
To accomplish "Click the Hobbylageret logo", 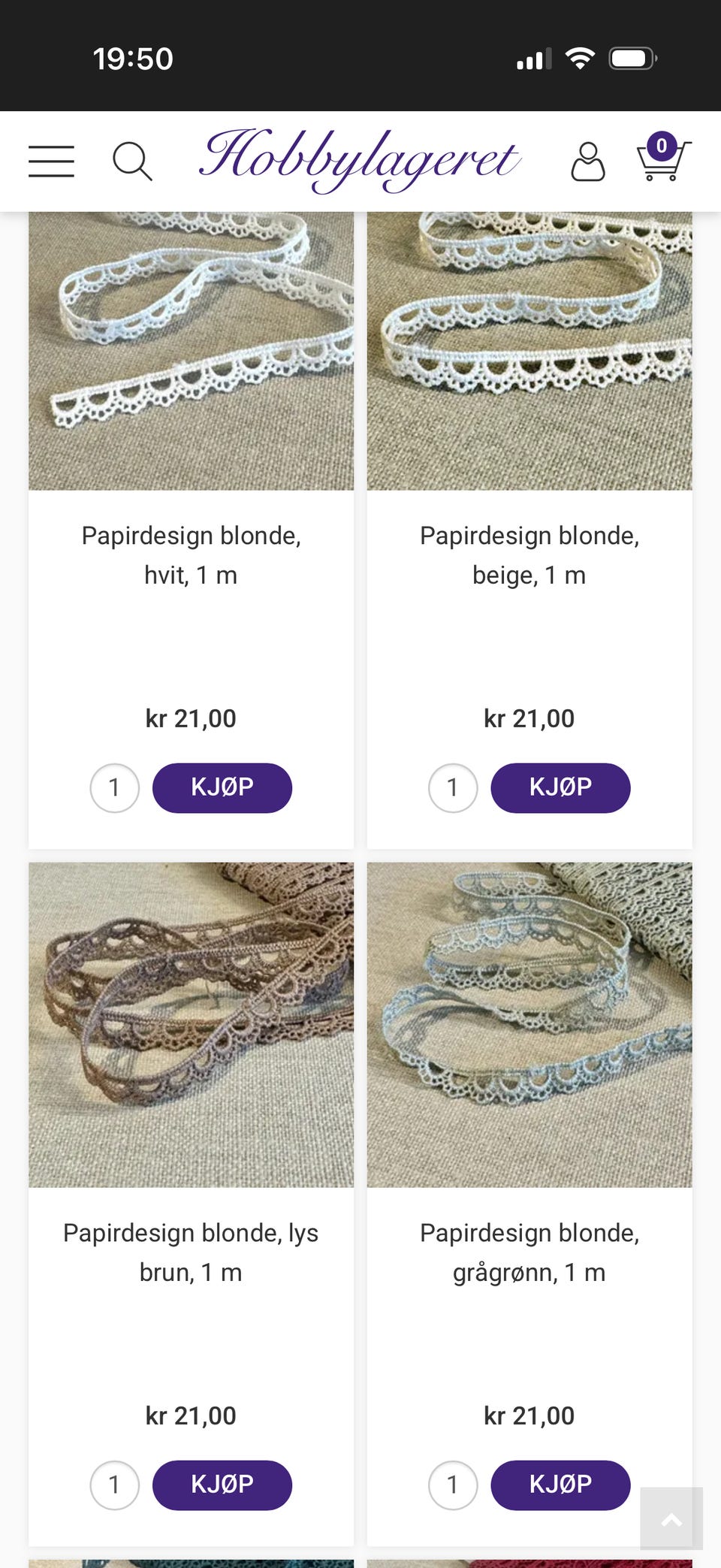I will point(360,159).
